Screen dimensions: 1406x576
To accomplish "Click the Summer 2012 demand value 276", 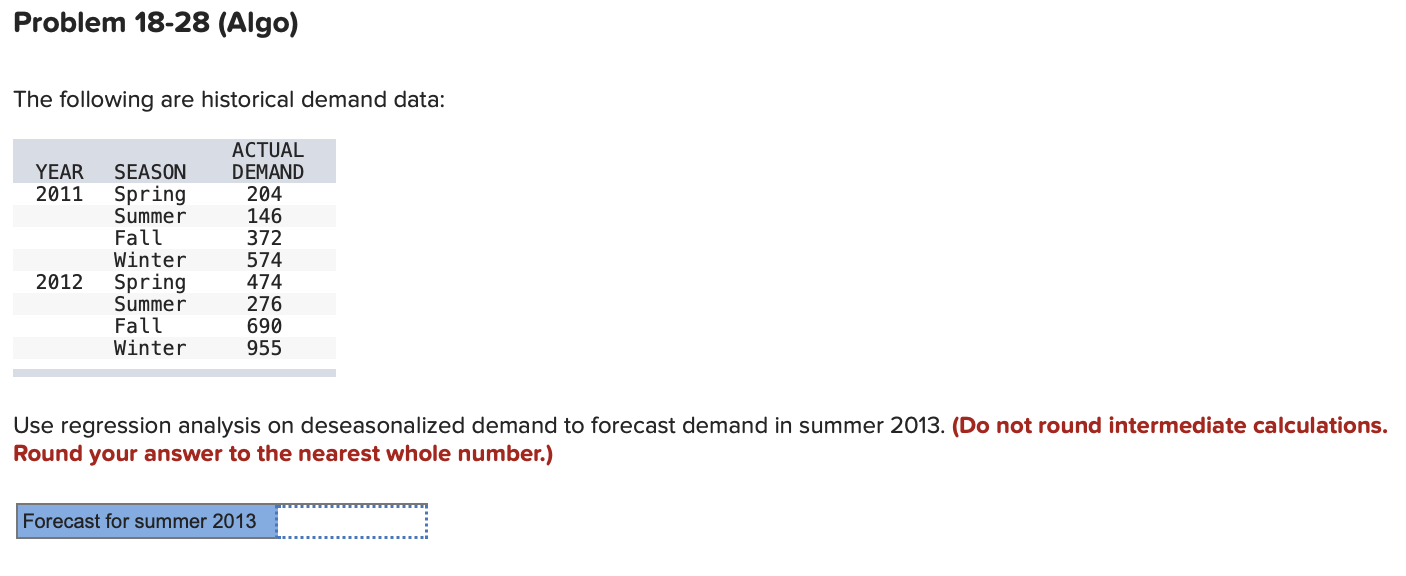I will click(266, 304).
